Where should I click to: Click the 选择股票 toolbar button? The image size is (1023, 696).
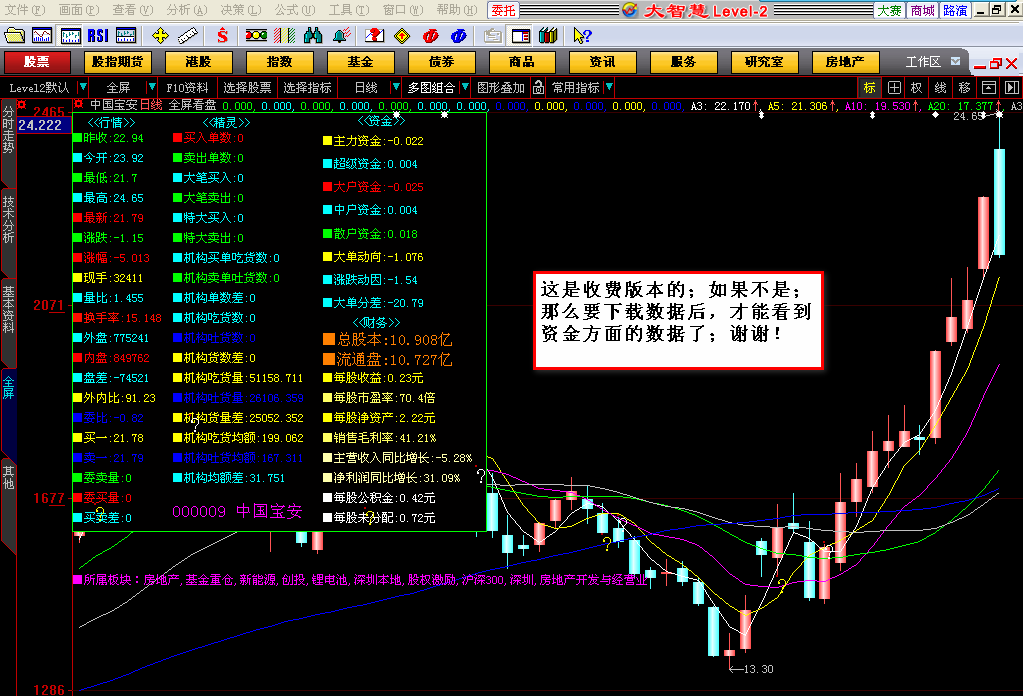coord(247,87)
